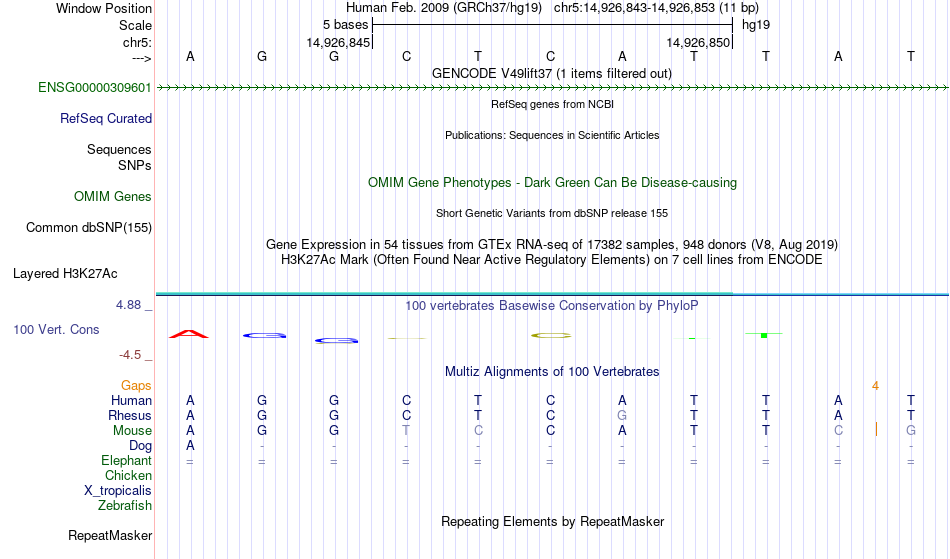
Task: Click the chr5: base position label
Action: (138, 42)
